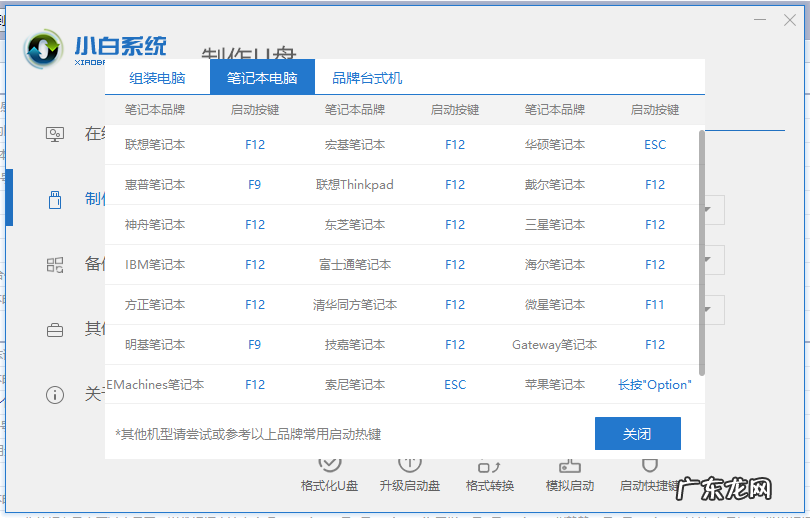Click F11 key for 微星笔记本
Screen dimensions: 810x518
(655, 305)
